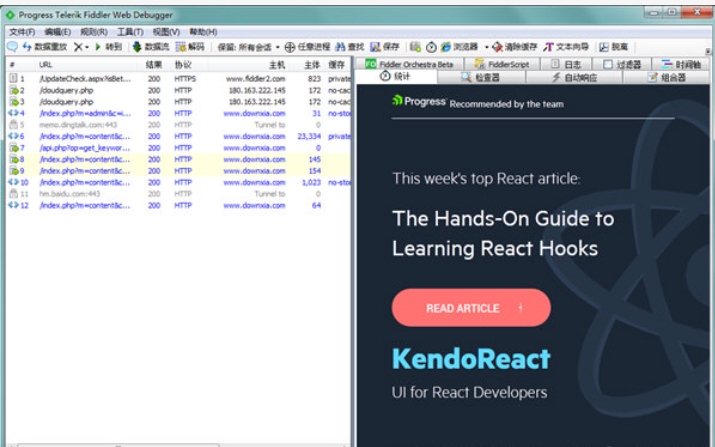
Task: Select highlighted session 9 with body 154
Action: pos(179,171)
